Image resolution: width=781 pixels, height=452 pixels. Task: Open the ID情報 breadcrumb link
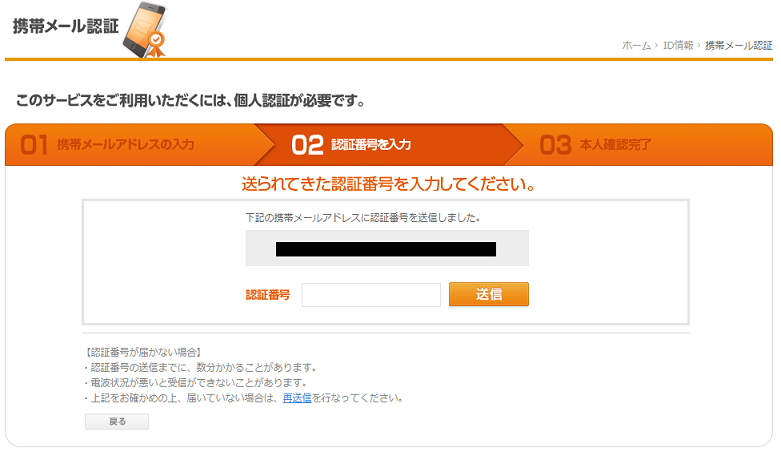pos(678,45)
